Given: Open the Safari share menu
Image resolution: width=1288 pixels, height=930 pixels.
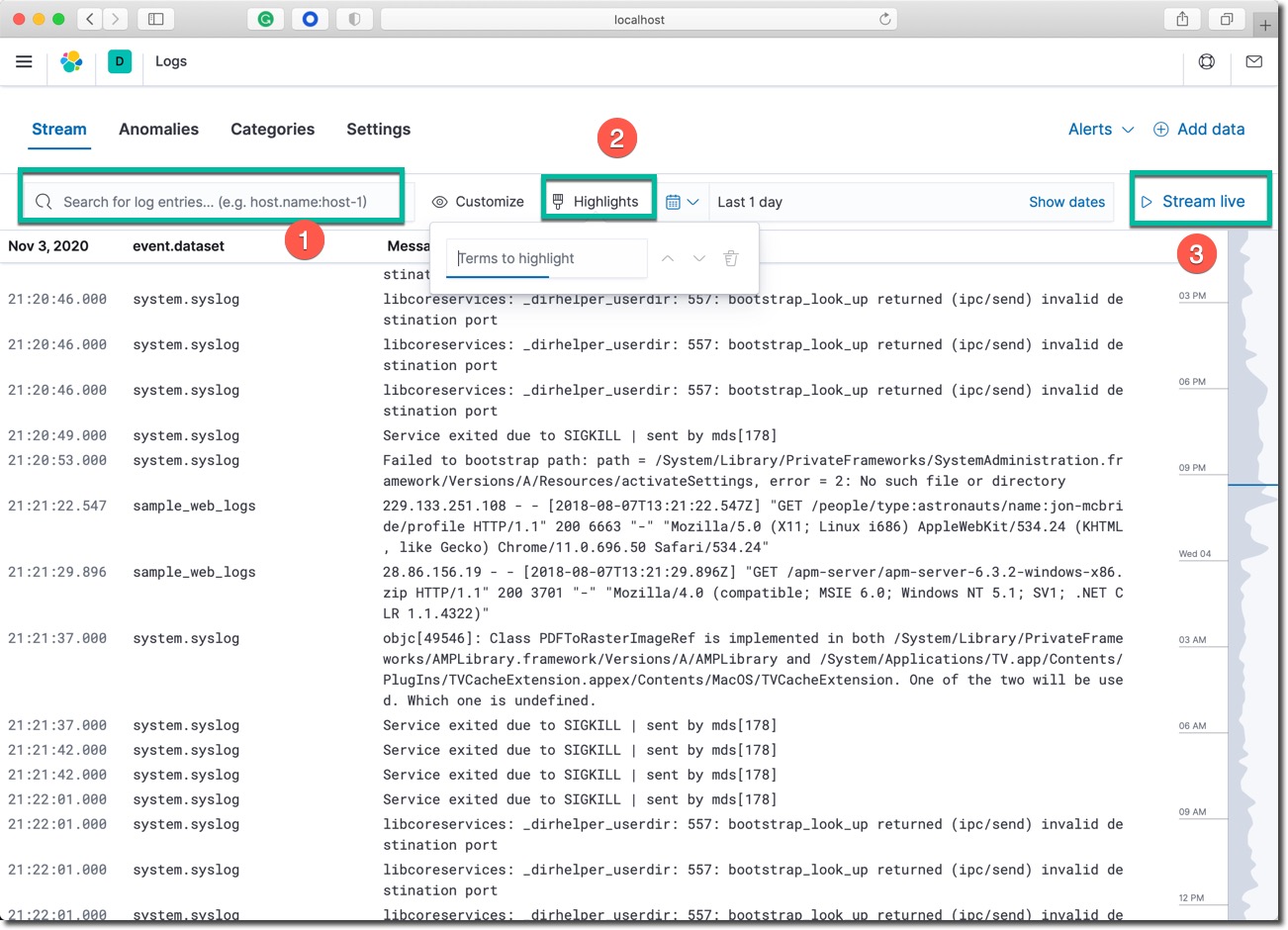Looking at the screenshot, I should (x=1182, y=19).
